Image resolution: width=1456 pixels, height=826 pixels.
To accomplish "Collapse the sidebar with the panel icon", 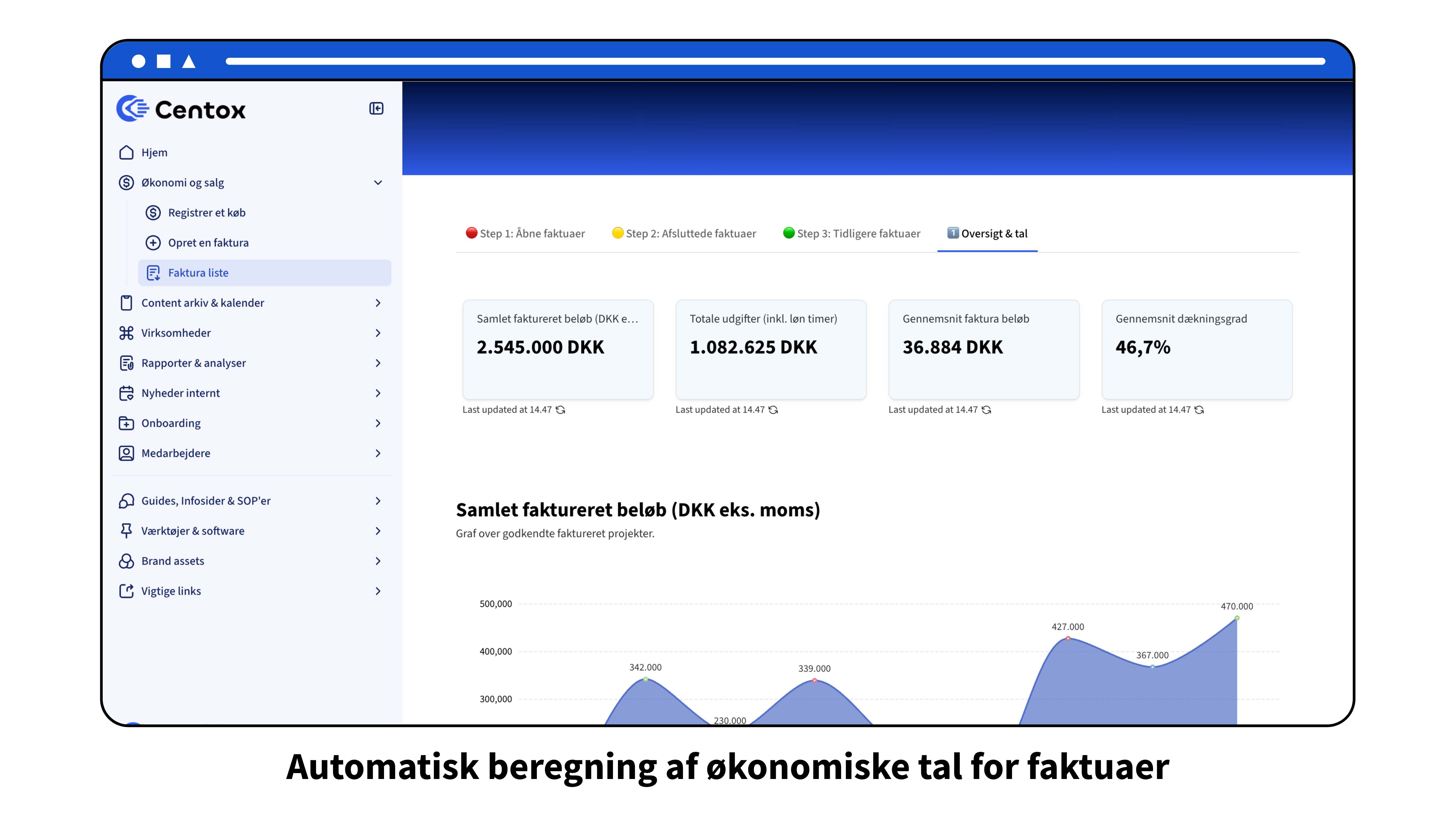I will pyautogui.click(x=376, y=108).
